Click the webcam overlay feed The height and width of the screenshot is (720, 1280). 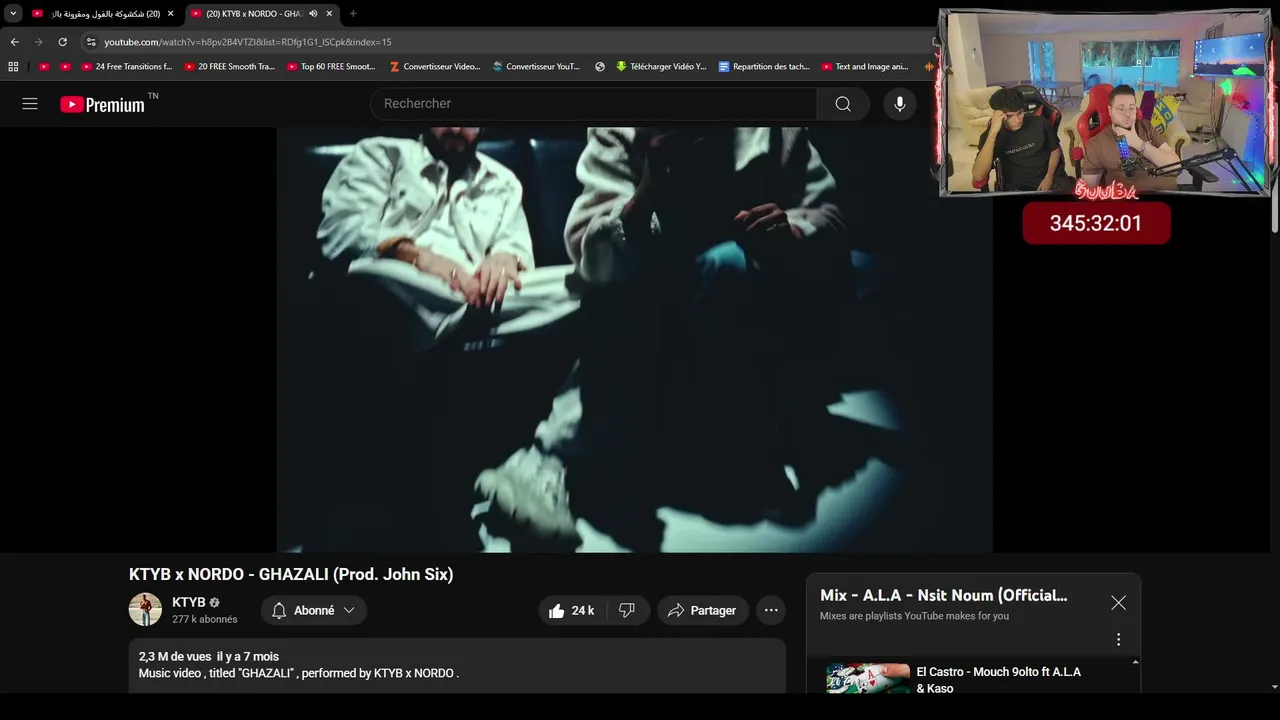pos(1105,102)
